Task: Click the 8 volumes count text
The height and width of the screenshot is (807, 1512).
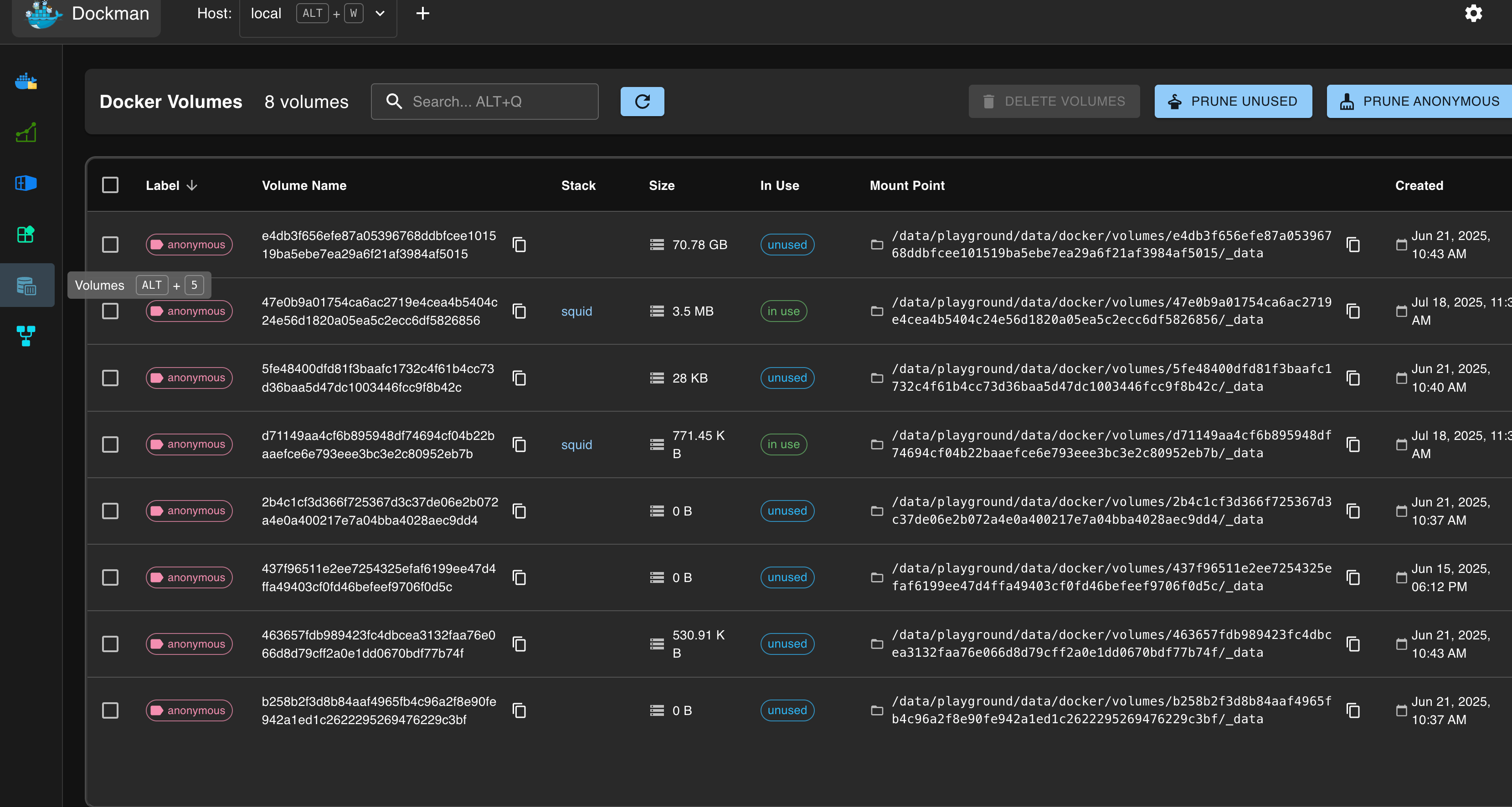Action: click(306, 102)
